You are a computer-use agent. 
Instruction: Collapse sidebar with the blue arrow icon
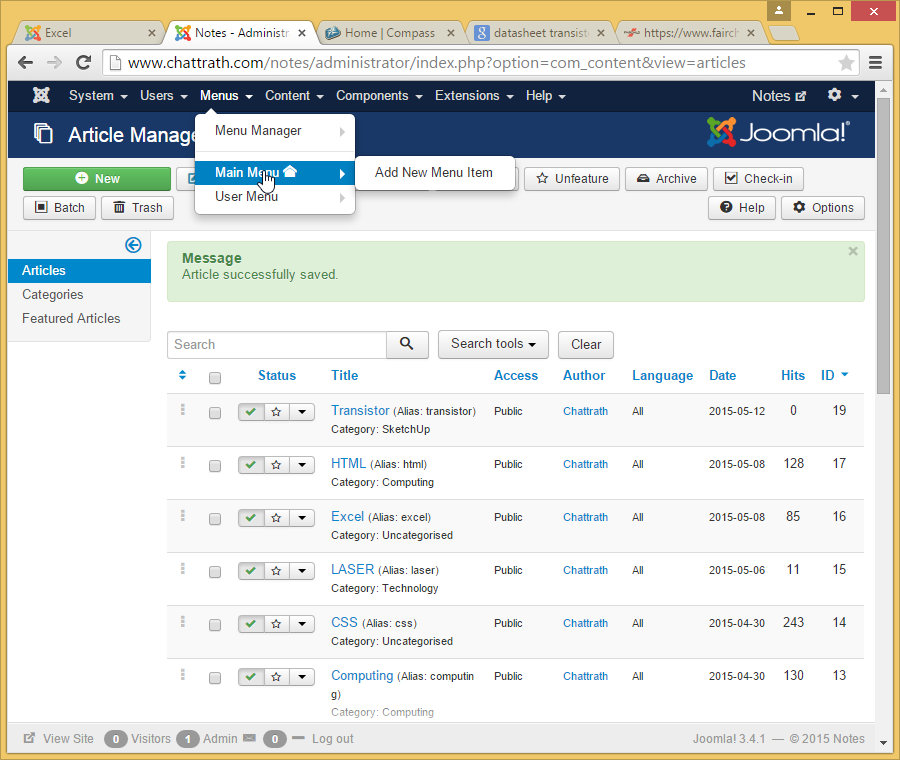[x=133, y=245]
